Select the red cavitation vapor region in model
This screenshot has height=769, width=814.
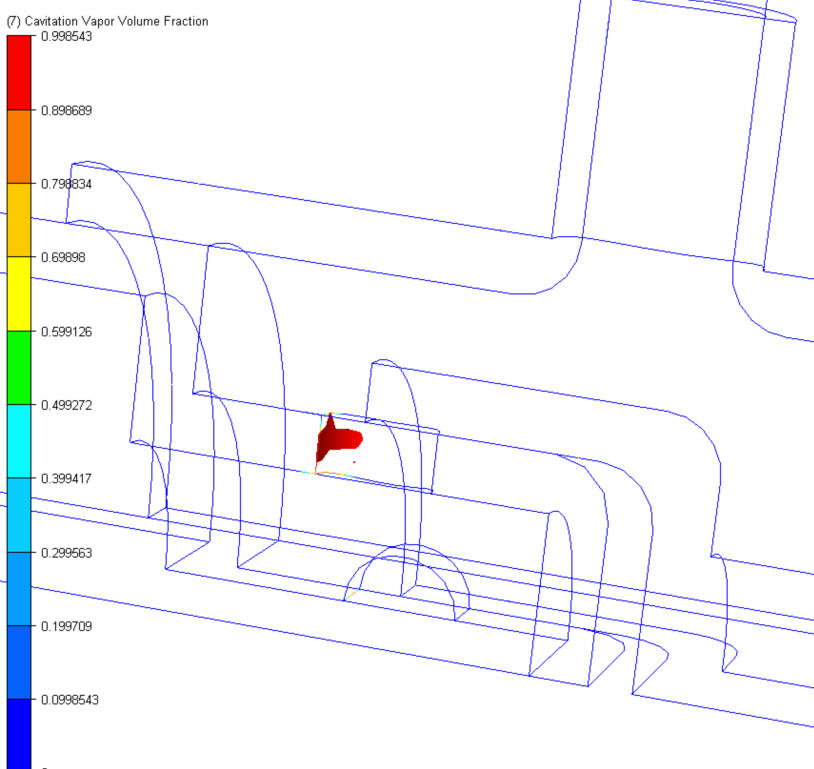(x=337, y=439)
